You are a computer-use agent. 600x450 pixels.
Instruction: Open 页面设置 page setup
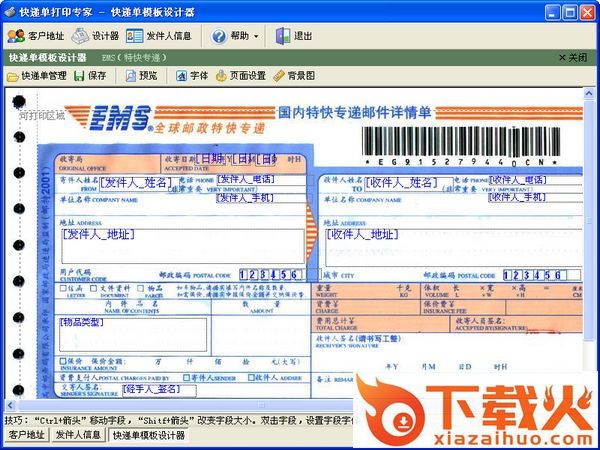click(241, 76)
